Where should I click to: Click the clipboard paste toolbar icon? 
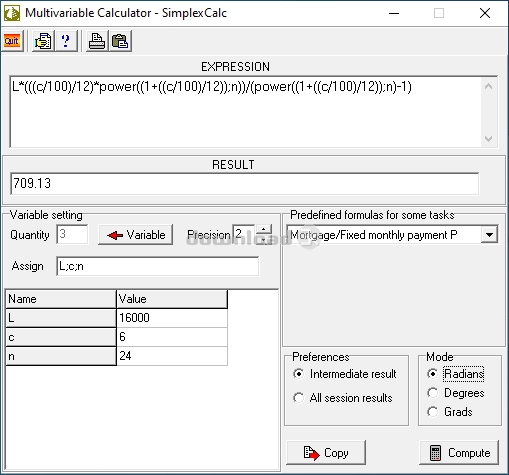coord(120,41)
